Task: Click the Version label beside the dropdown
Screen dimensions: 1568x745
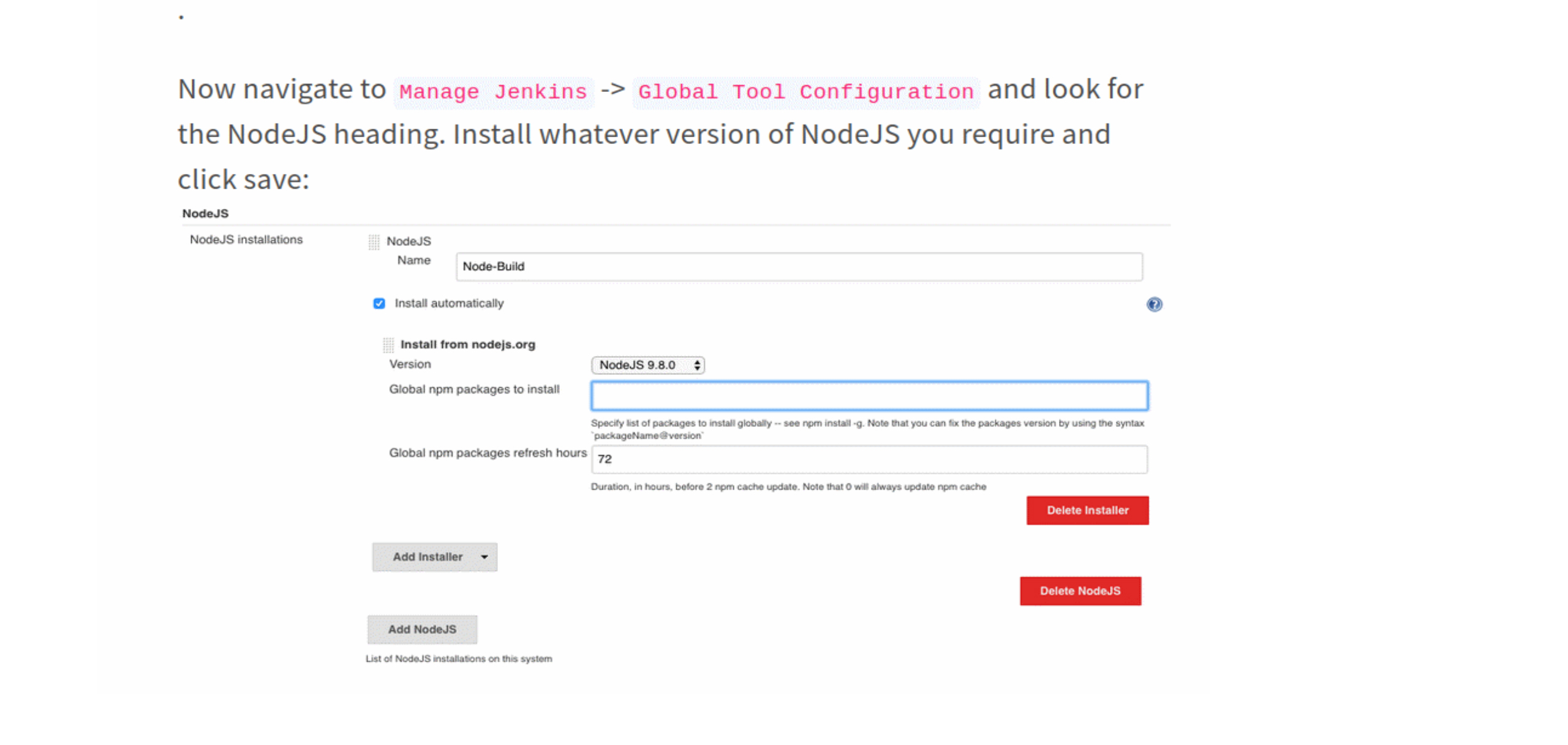Action: (x=410, y=364)
